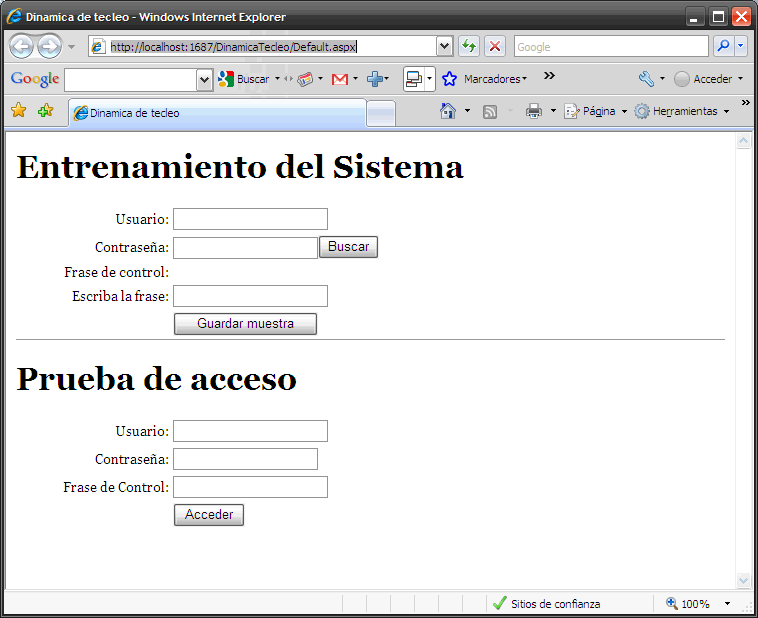Click Sitios de confianza security zone
Viewport: 758px width, 618px height.
(x=546, y=603)
